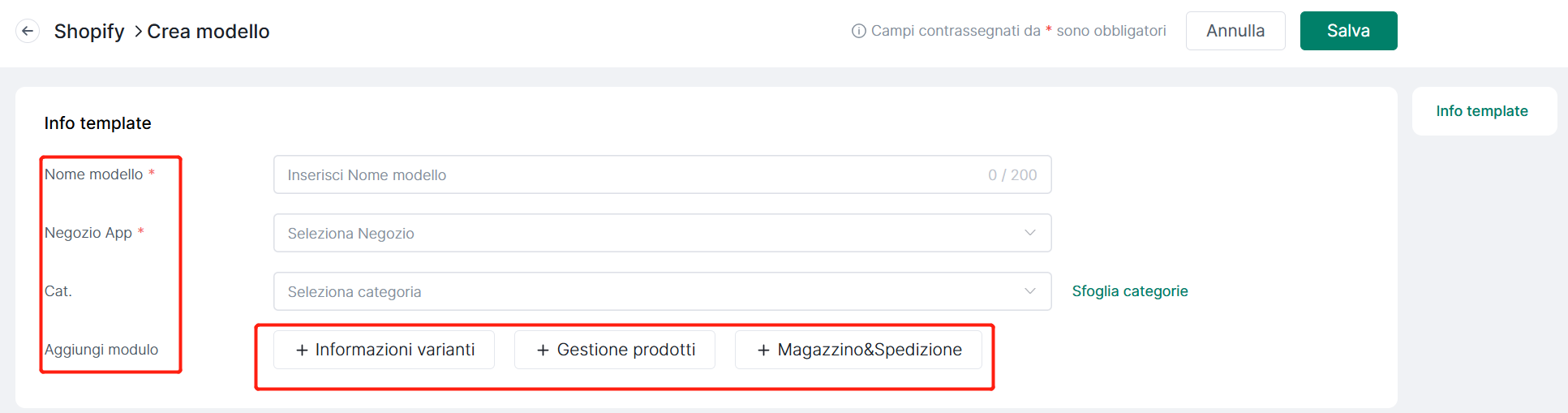Save the template with Salva

point(1348,31)
